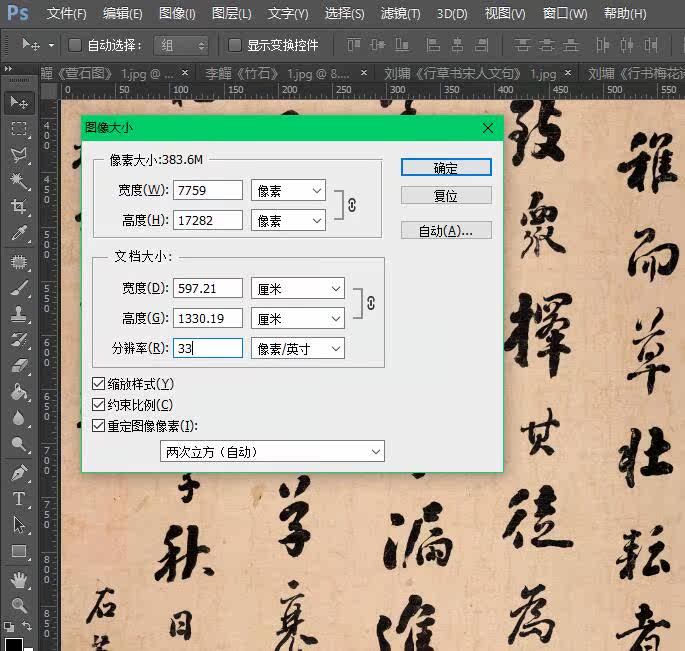Screen dimensions: 685x651
Task: Select the Patch healing tool
Action: click(18, 262)
